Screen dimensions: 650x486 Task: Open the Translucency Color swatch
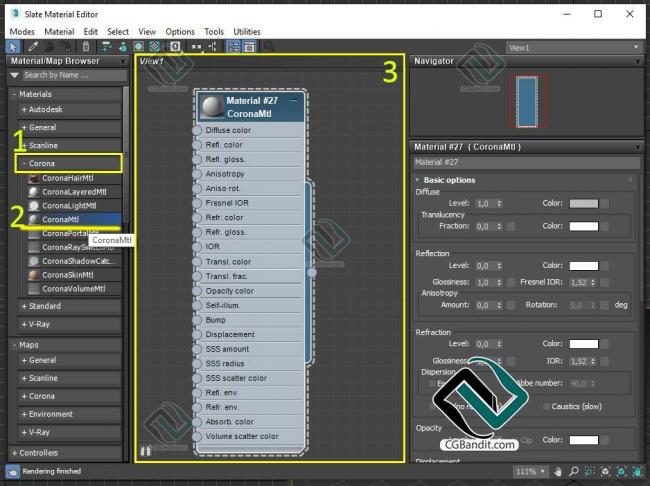584,226
